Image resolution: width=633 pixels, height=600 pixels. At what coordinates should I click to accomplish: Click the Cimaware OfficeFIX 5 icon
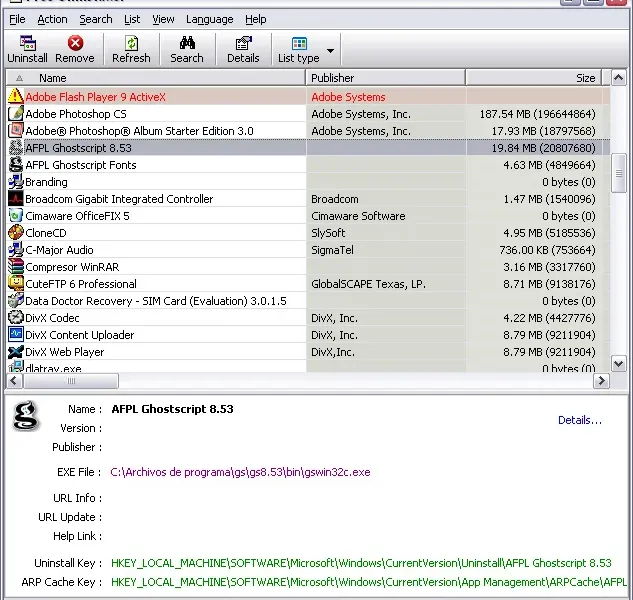16,215
